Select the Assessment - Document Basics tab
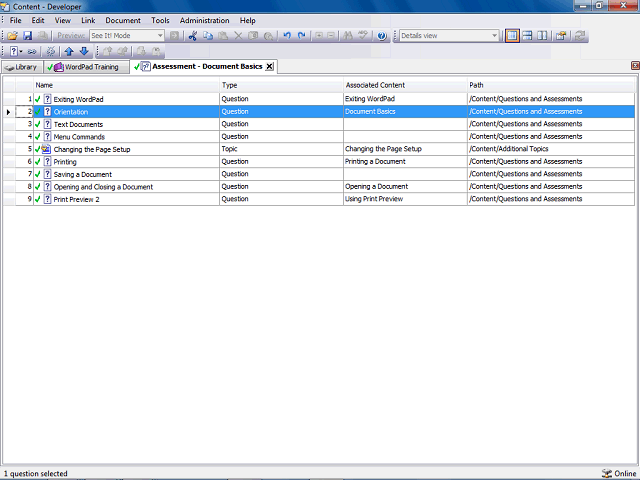Screen dimensions: 640x480 pos(203,67)
